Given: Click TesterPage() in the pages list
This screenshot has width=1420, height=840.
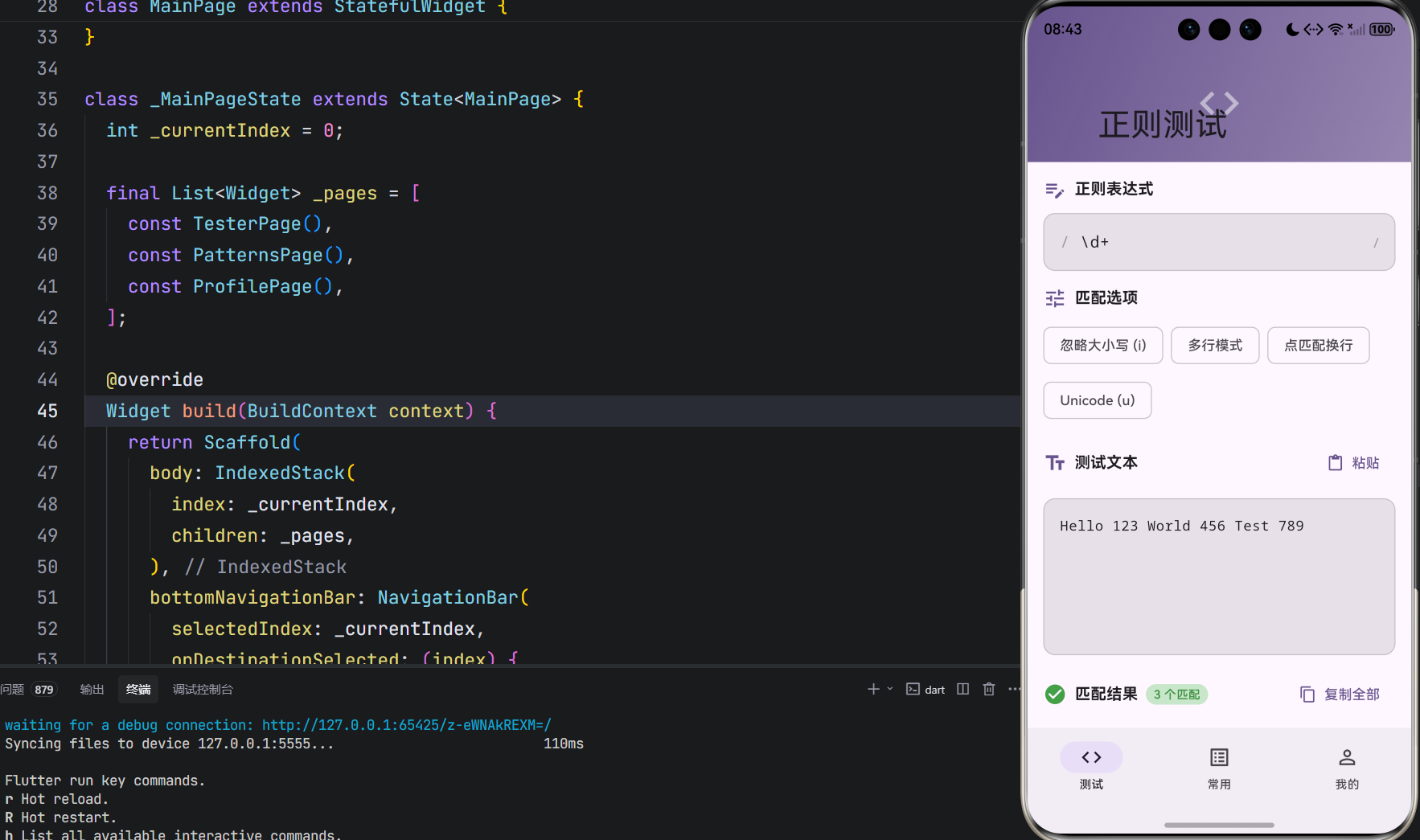Looking at the screenshot, I should (257, 223).
